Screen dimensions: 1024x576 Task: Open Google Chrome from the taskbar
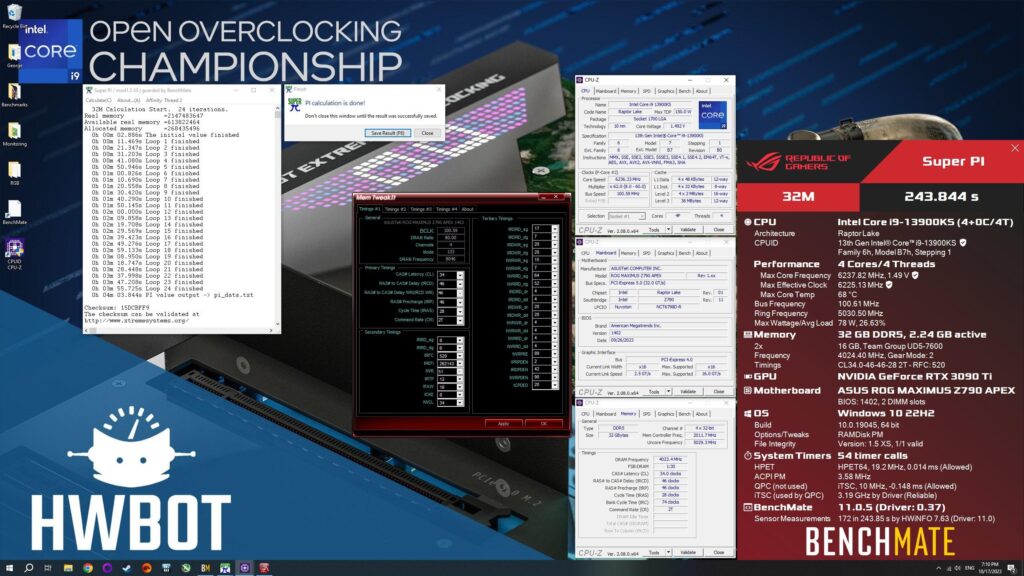88,568
